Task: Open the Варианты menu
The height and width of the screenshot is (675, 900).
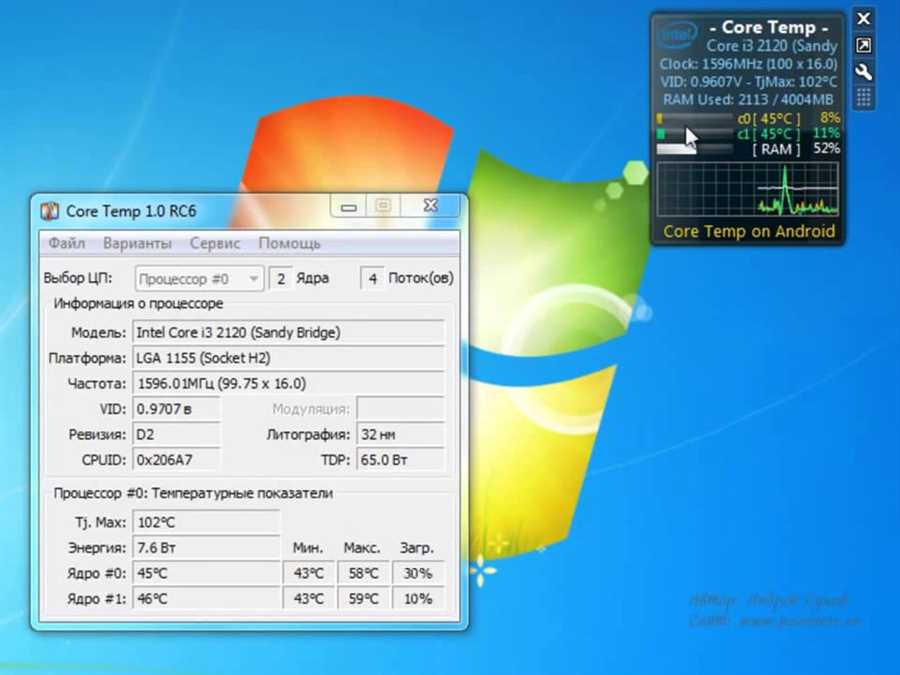Action: 137,243
